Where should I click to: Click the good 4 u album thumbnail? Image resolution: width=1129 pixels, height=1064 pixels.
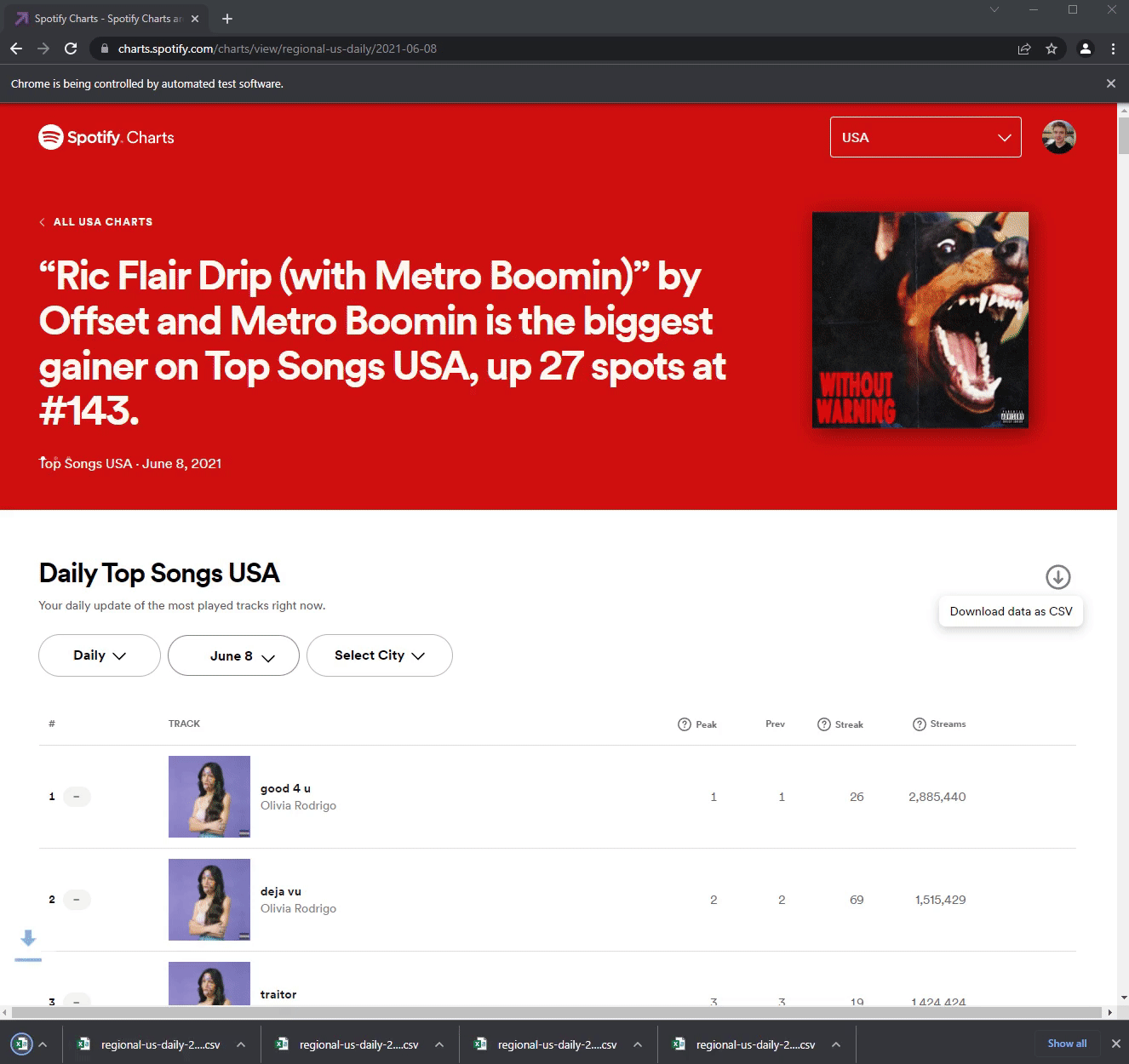[209, 797]
